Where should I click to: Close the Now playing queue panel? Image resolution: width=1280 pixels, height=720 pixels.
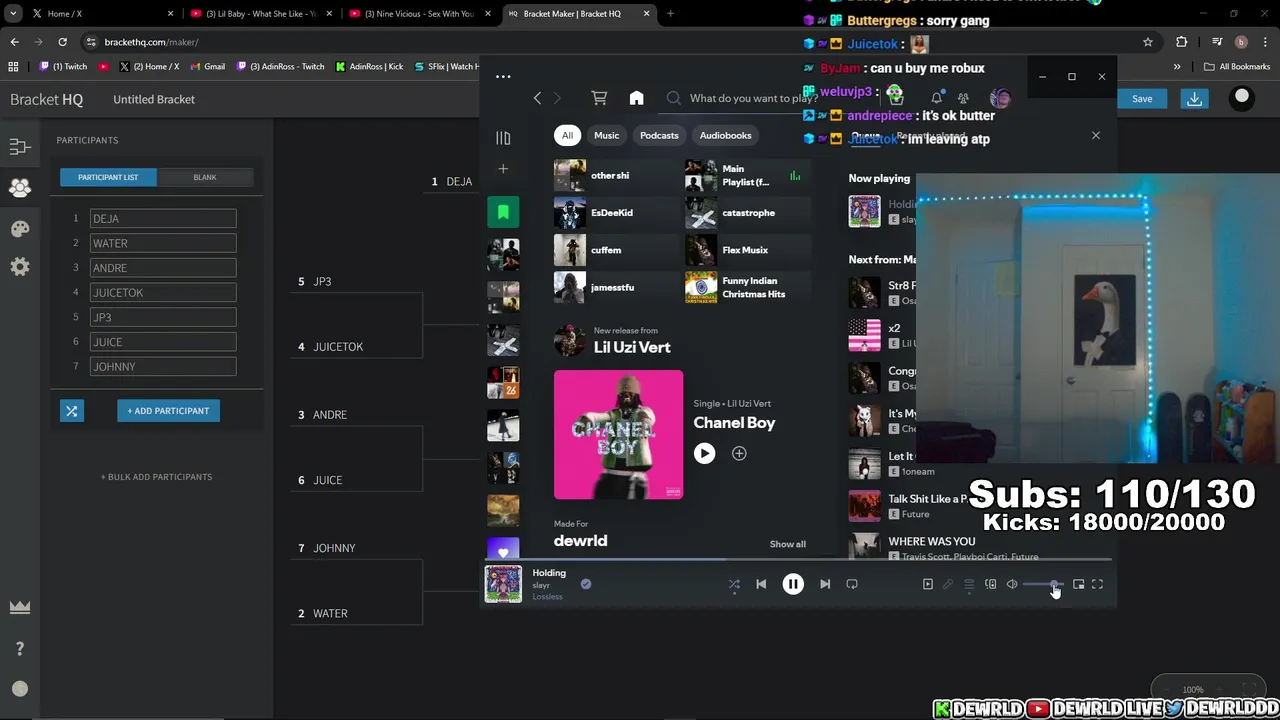pos(1096,135)
